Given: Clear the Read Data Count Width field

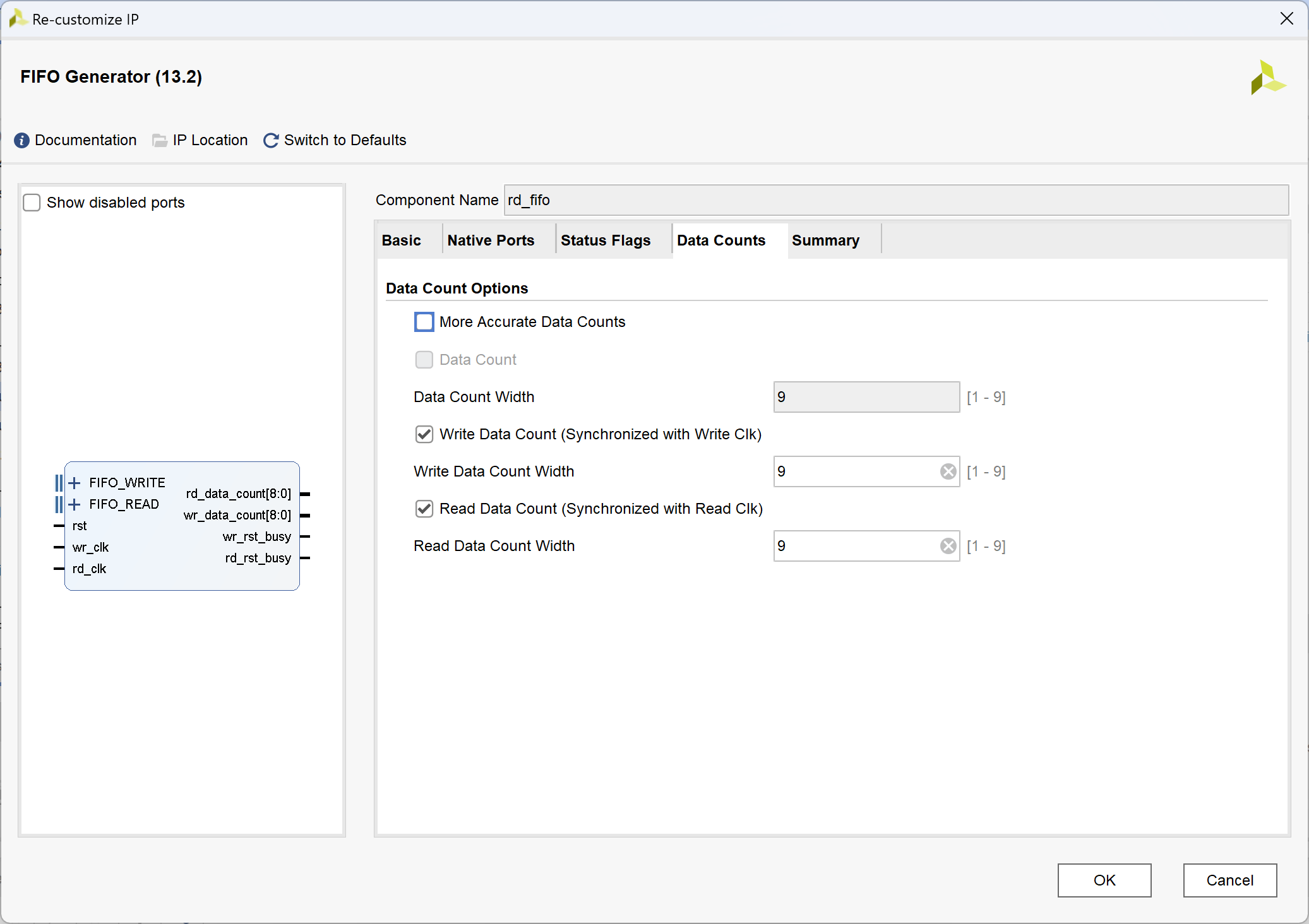Looking at the screenshot, I should tap(948, 546).
